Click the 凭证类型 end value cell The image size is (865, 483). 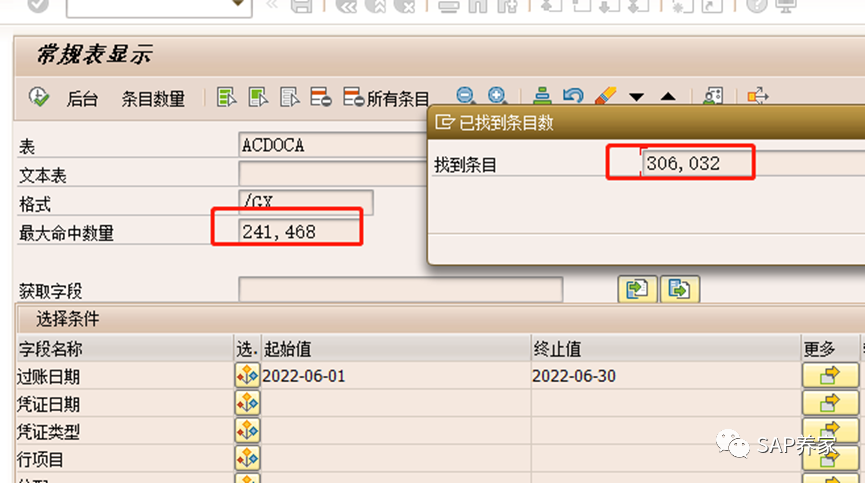click(x=666, y=431)
